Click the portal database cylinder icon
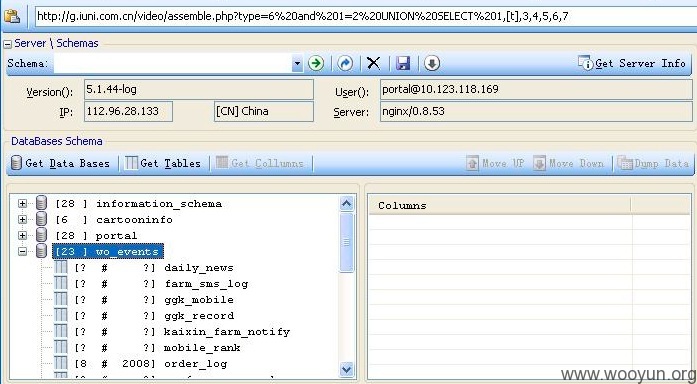The height and width of the screenshot is (384, 697). (41, 235)
